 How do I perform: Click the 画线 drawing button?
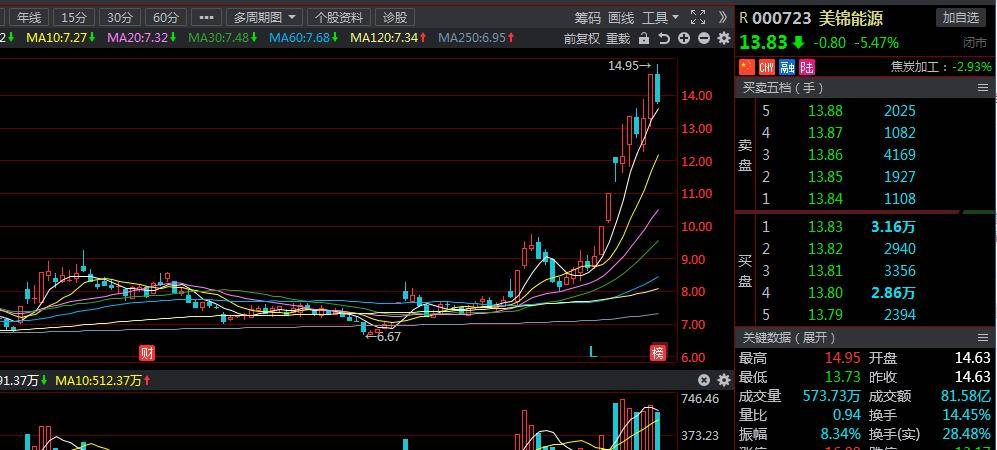[x=621, y=17]
